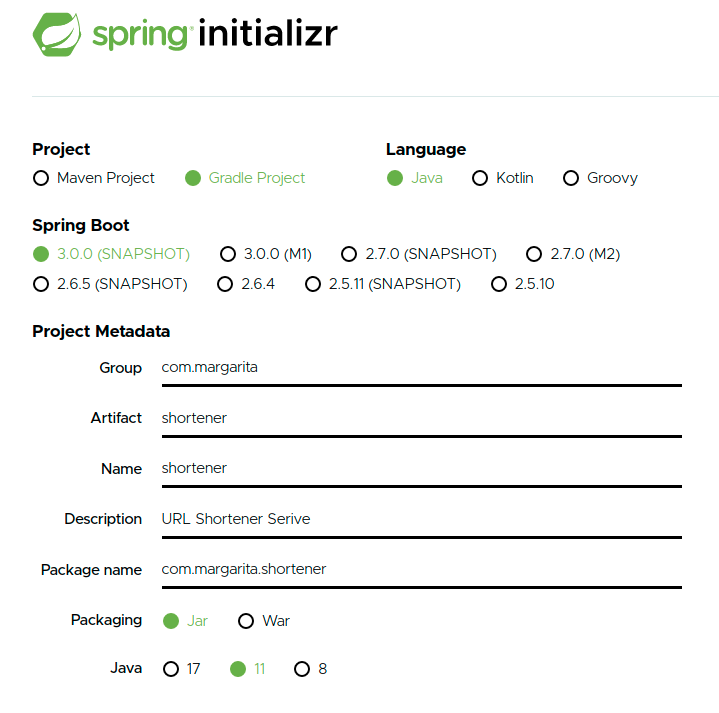Choose Spring Boot 2.7.0 (SNAPSHOT)
Image resolution: width=719 pixels, height=713 pixels.
tap(349, 255)
